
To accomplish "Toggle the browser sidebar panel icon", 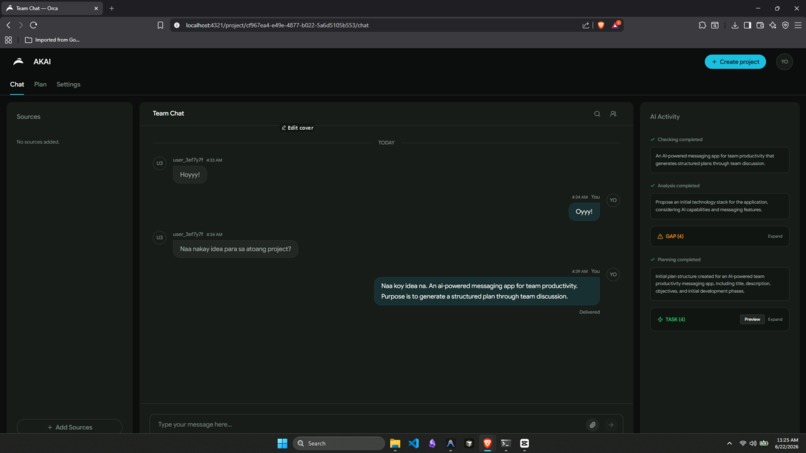I will [x=747, y=25].
